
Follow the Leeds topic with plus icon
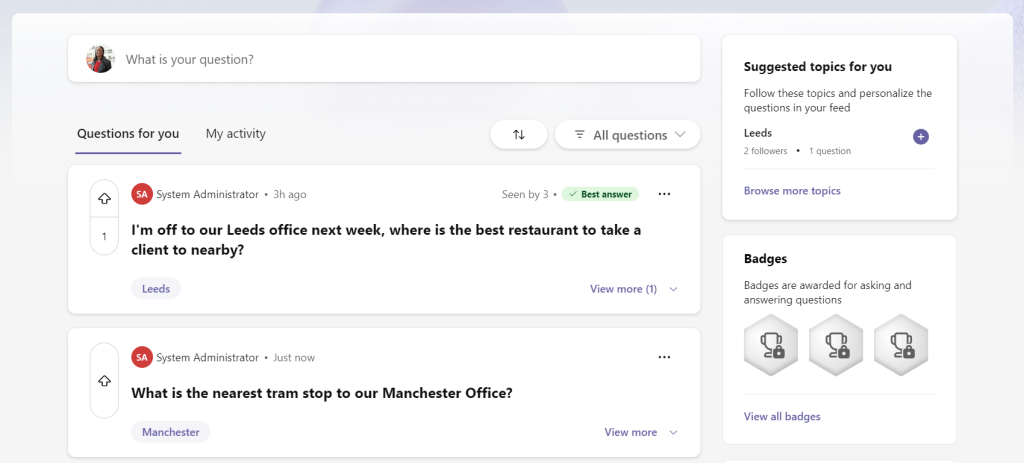pos(921,136)
